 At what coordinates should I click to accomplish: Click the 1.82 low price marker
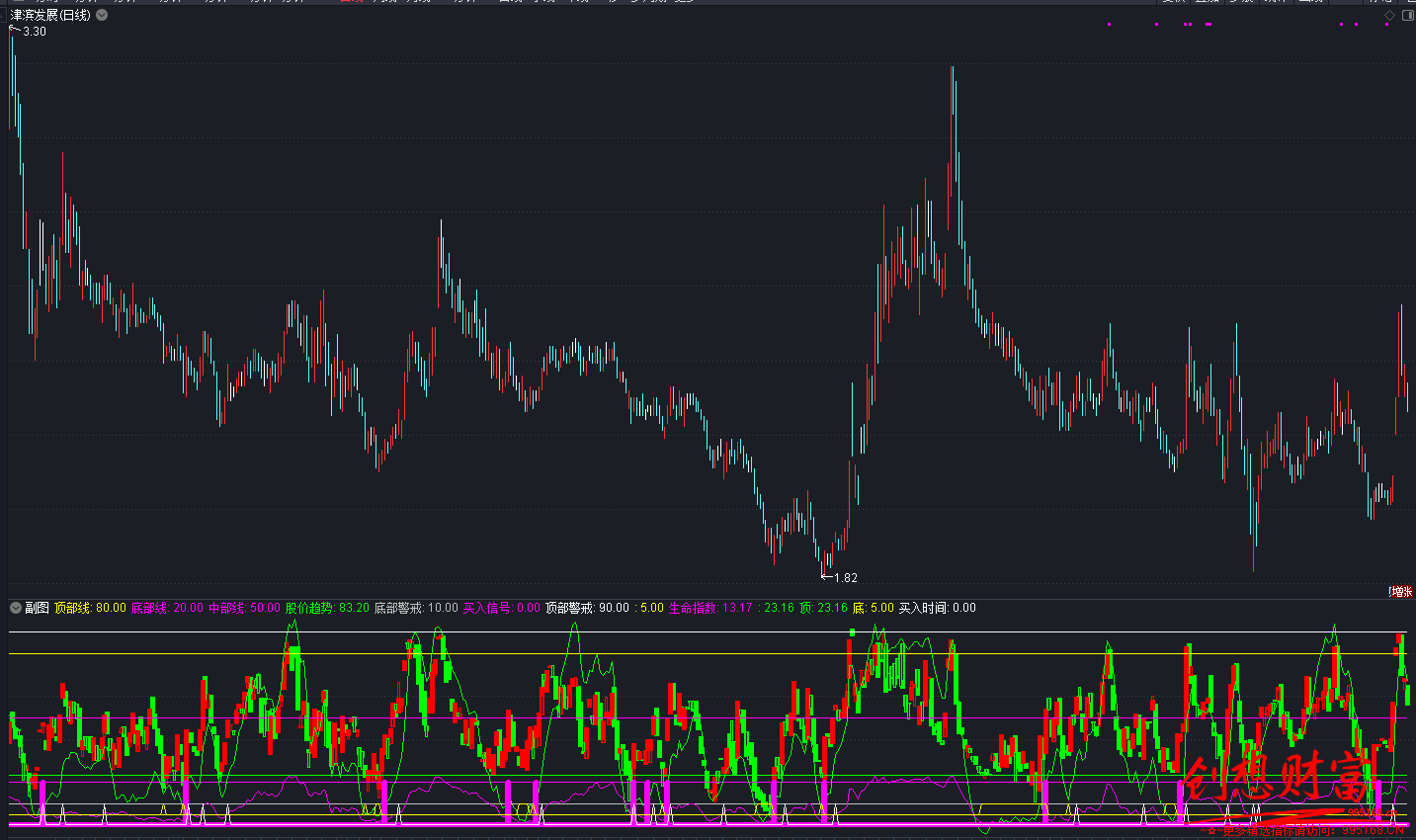845,578
